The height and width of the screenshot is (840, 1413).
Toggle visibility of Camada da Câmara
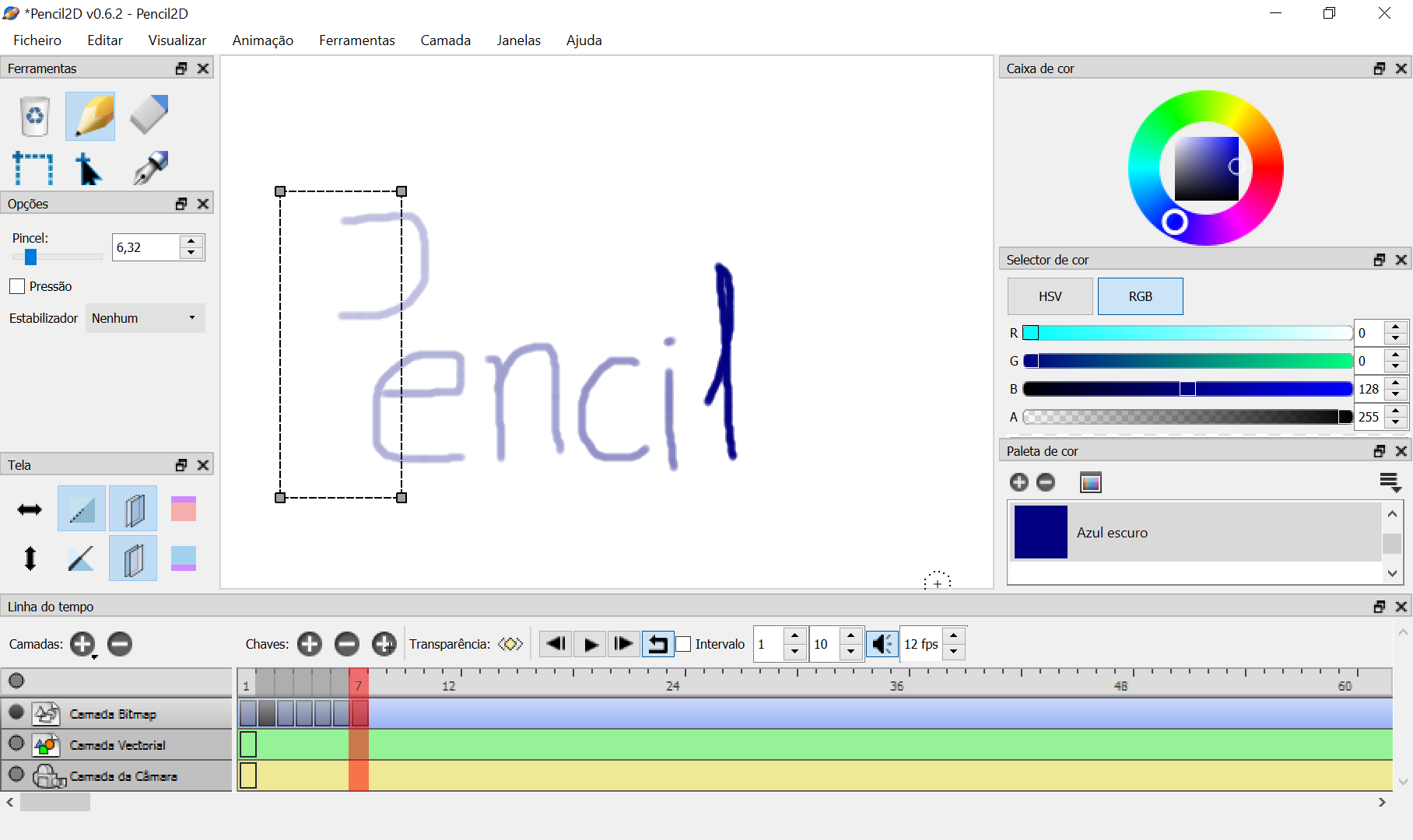tap(16, 774)
